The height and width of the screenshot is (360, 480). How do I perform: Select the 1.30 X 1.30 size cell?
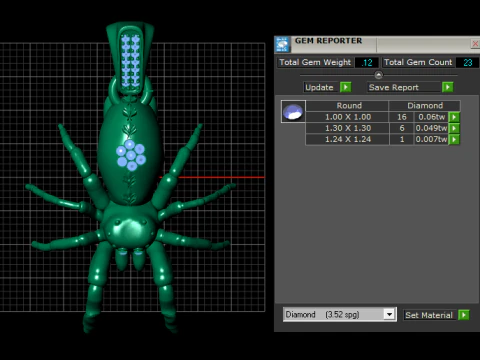tap(348, 128)
